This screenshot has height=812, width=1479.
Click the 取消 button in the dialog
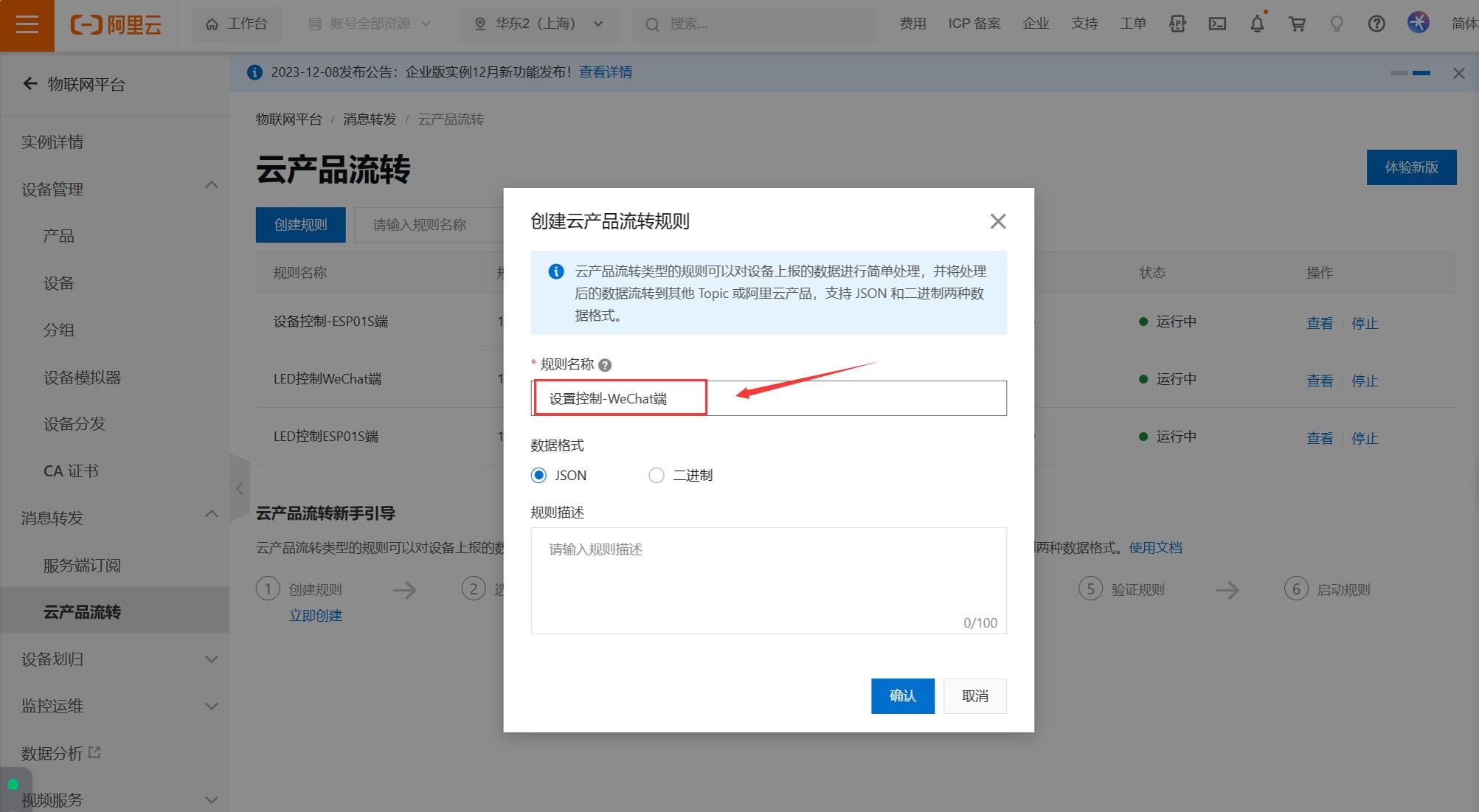[974, 696]
